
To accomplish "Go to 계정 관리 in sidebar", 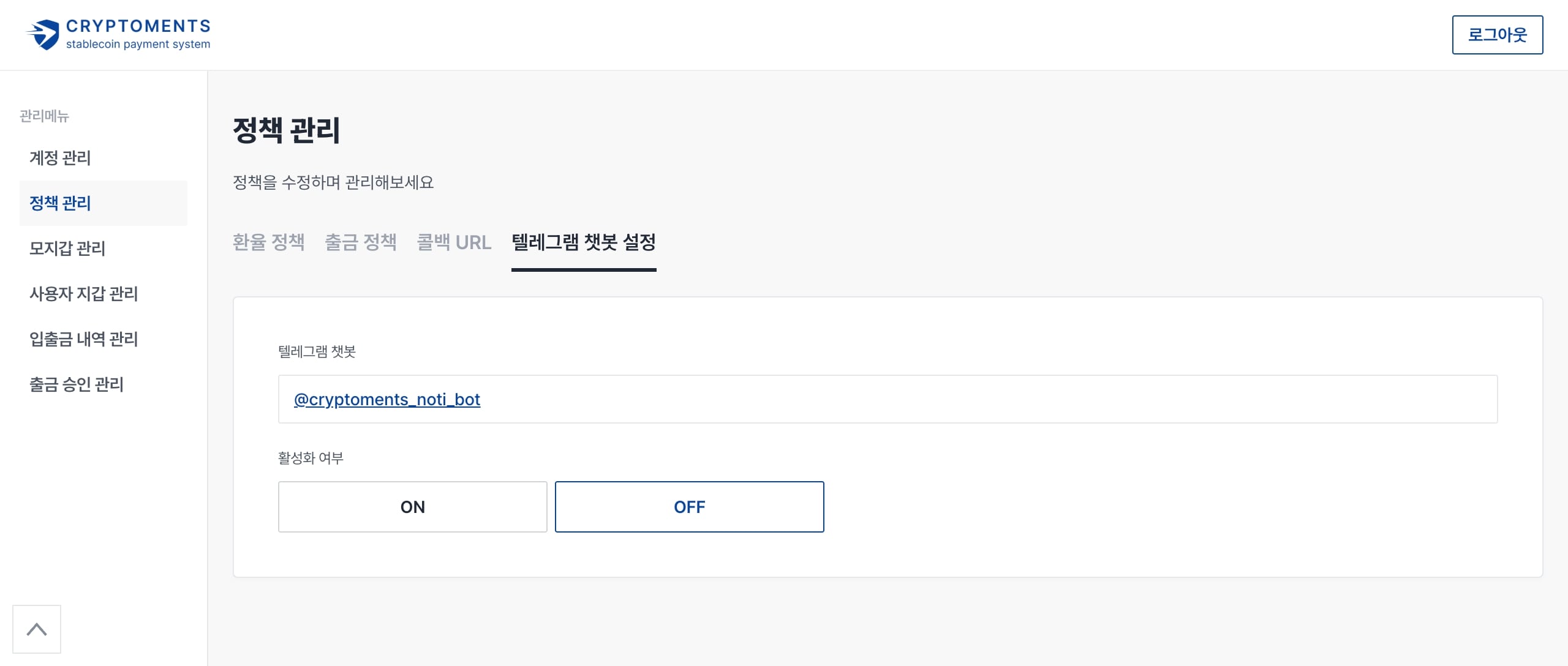I will click(x=60, y=158).
